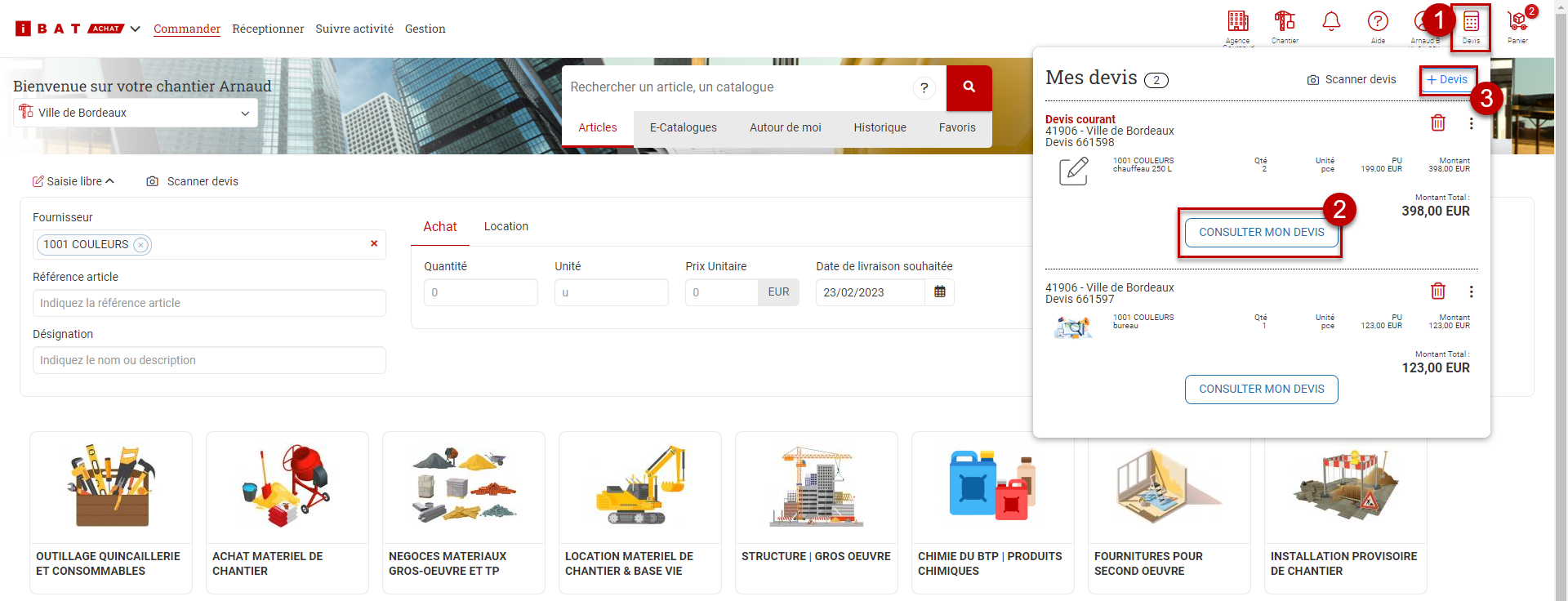
Task: Open the Réceptionner menu
Action: click(x=268, y=29)
